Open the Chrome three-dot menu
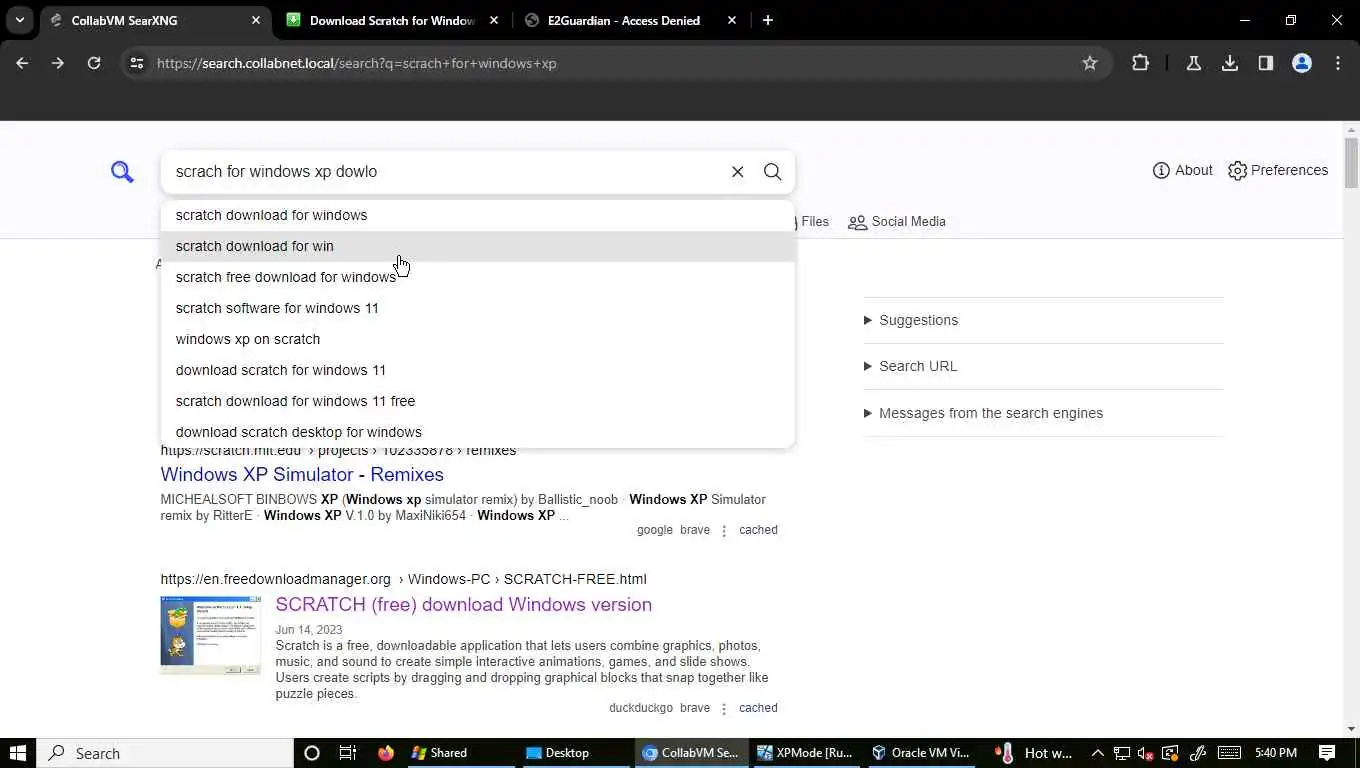The height and width of the screenshot is (768, 1360). (1338, 63)
